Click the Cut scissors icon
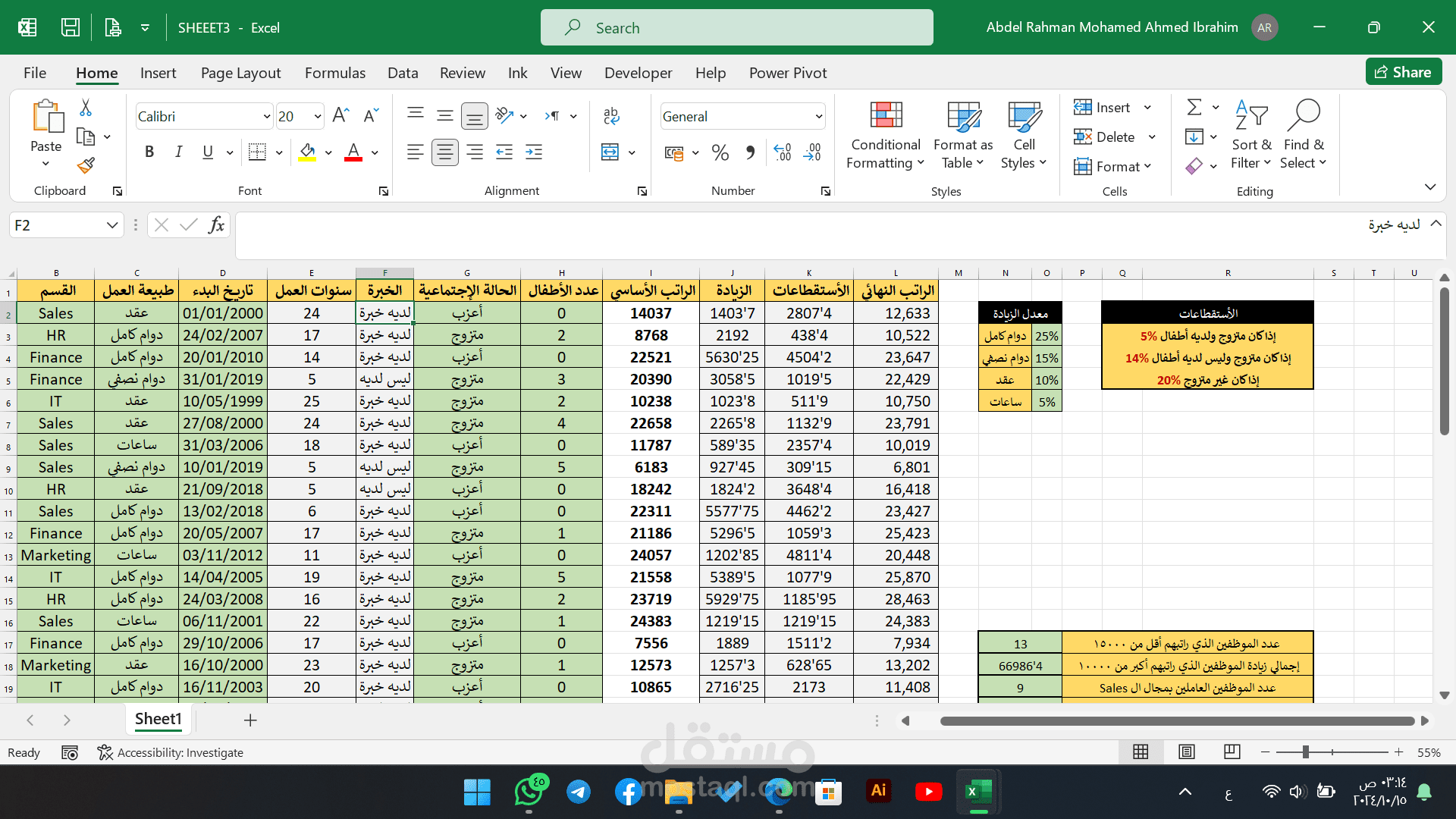1456x819 pixels. coord(86,108)
